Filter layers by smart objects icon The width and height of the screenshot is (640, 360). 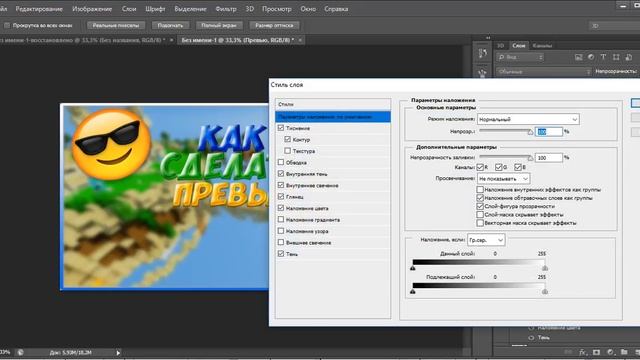coord(629,57)
